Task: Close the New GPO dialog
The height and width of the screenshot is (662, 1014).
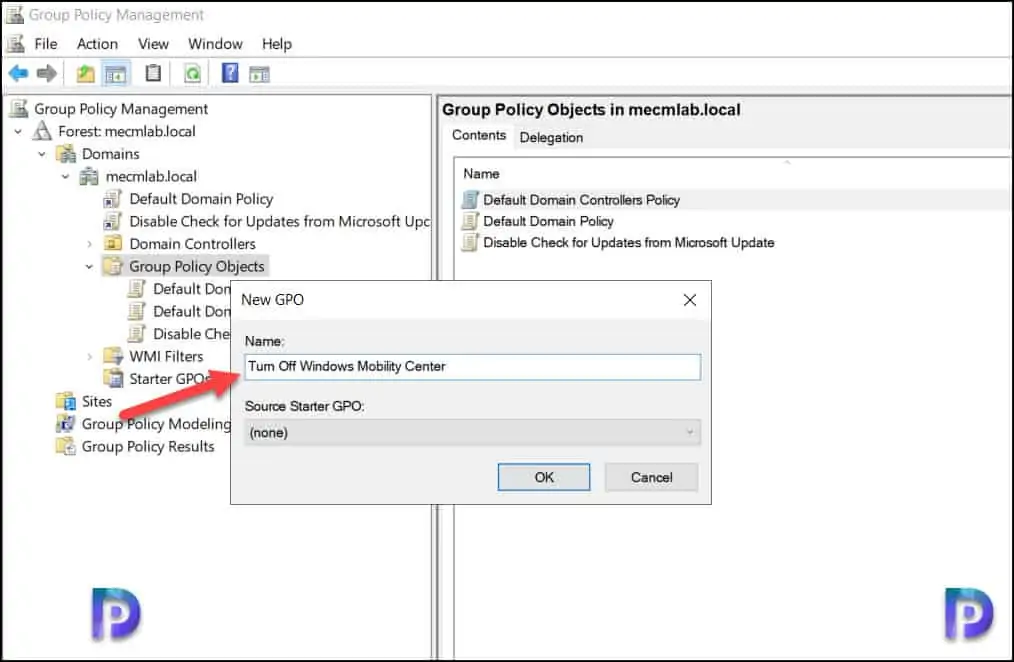Action: click(x=690, y=300)
